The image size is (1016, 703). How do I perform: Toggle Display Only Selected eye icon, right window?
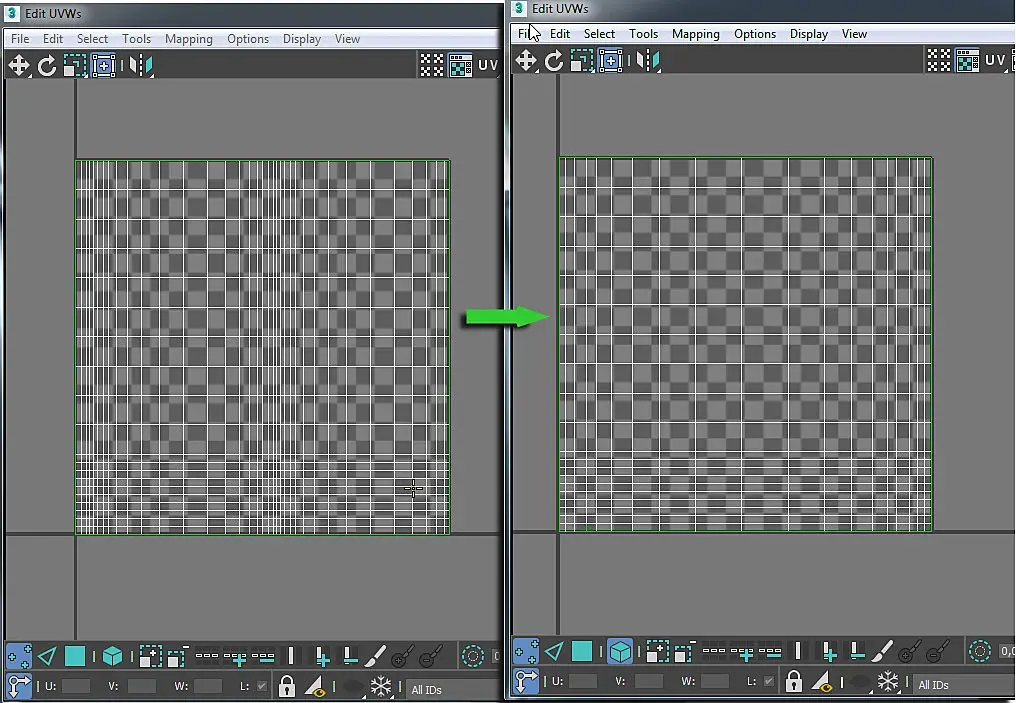coord(822,682)
